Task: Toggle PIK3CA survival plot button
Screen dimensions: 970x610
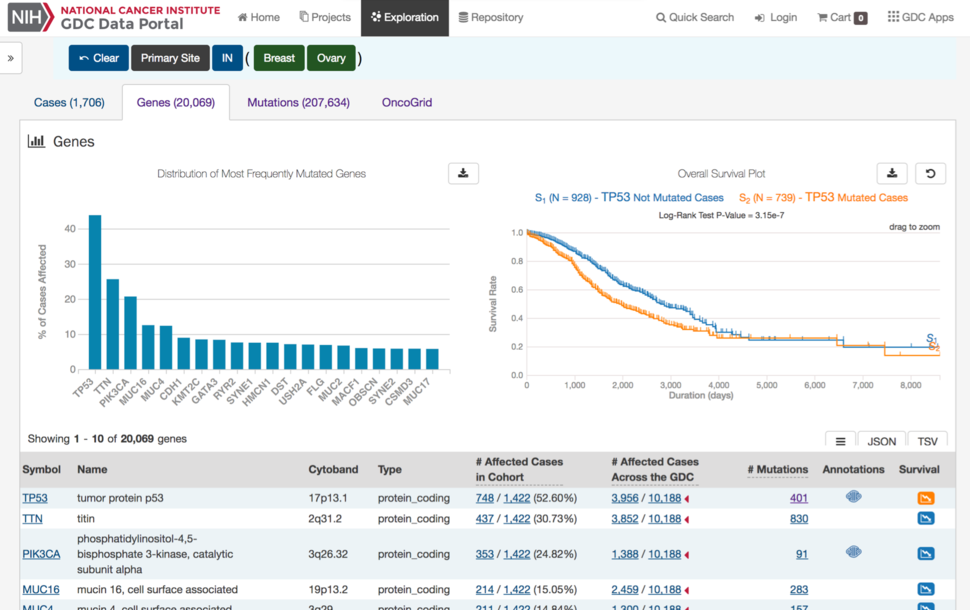Action: pyautogui.click(x=926, y=554)
